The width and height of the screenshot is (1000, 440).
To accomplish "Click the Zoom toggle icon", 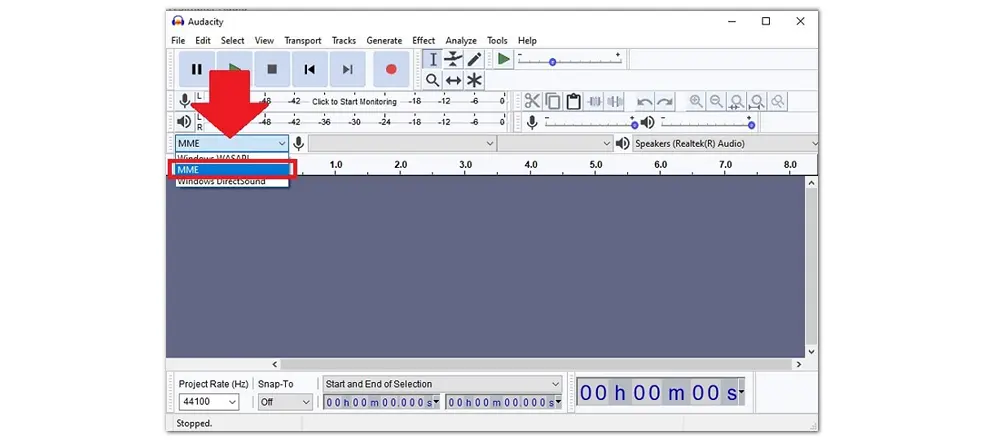I will [x=777, y=101].
